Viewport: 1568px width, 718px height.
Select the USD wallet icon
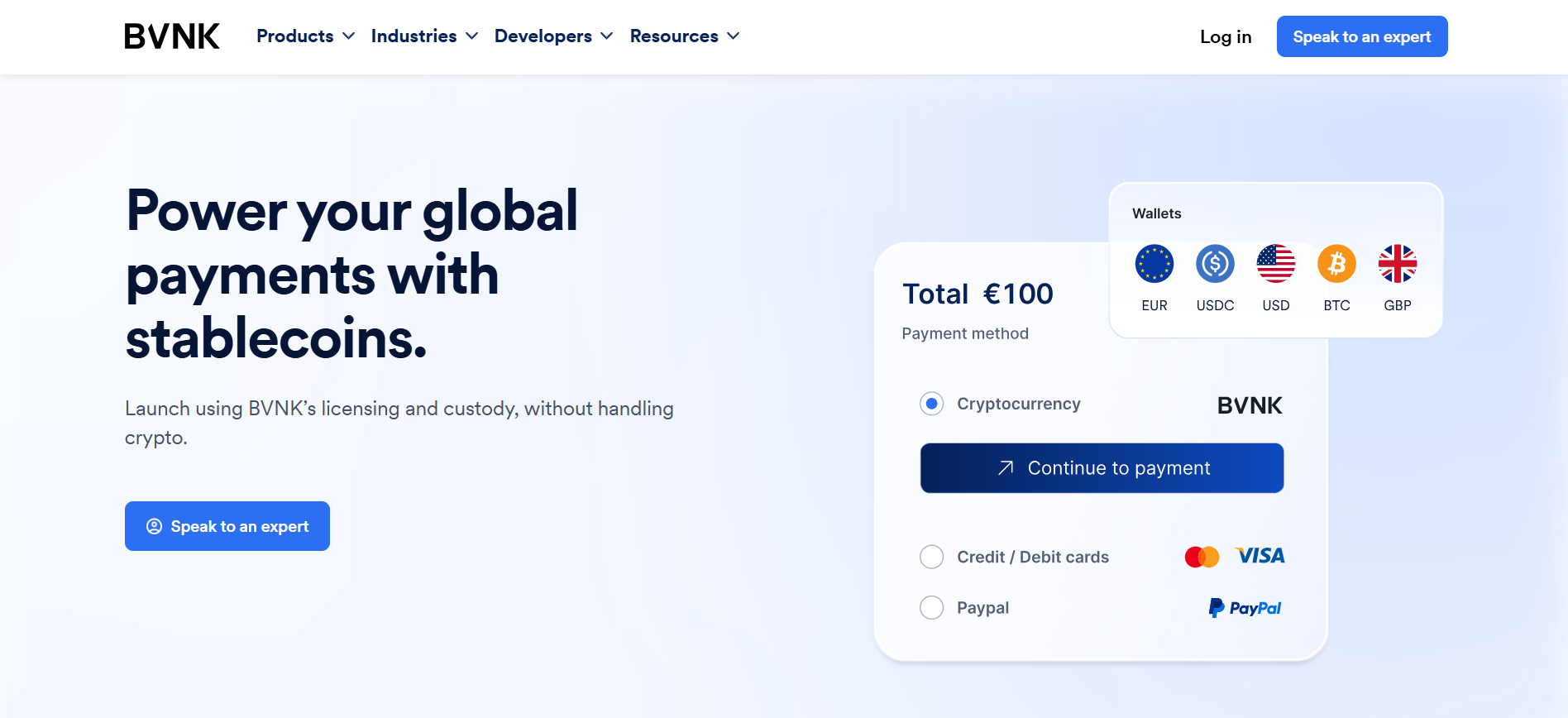pyautogui.click(x=1276, y=263)
